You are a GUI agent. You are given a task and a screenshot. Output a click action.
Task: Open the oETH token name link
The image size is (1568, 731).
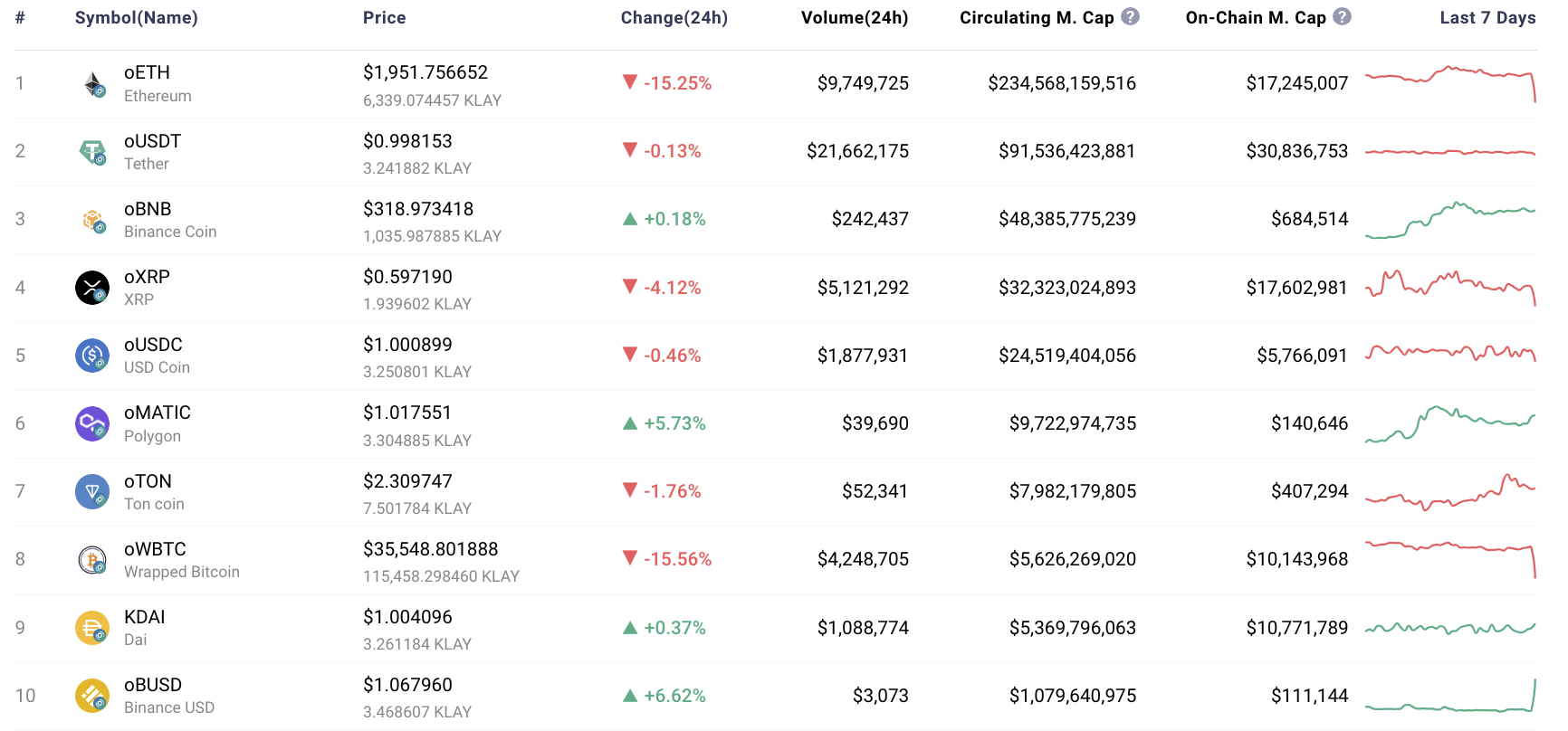(x=147, y=72)
